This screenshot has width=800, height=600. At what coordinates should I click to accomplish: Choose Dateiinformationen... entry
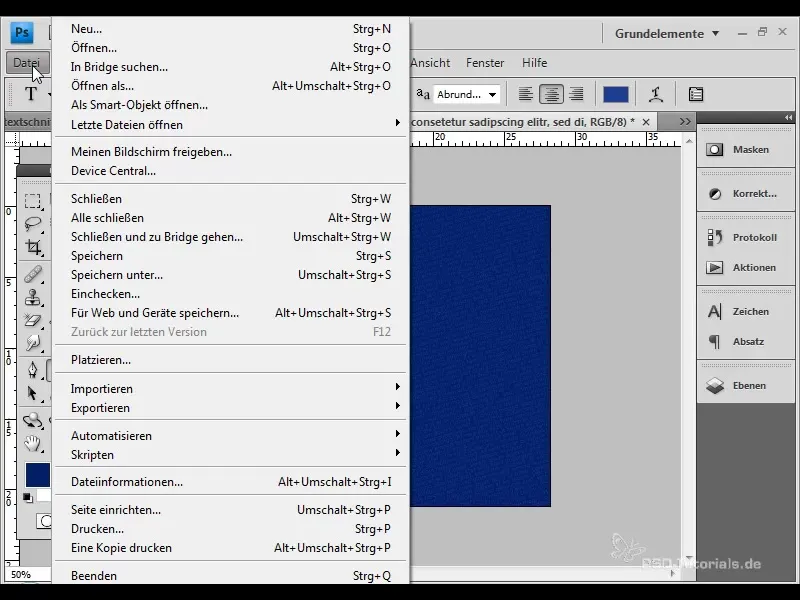pos(231,482)
